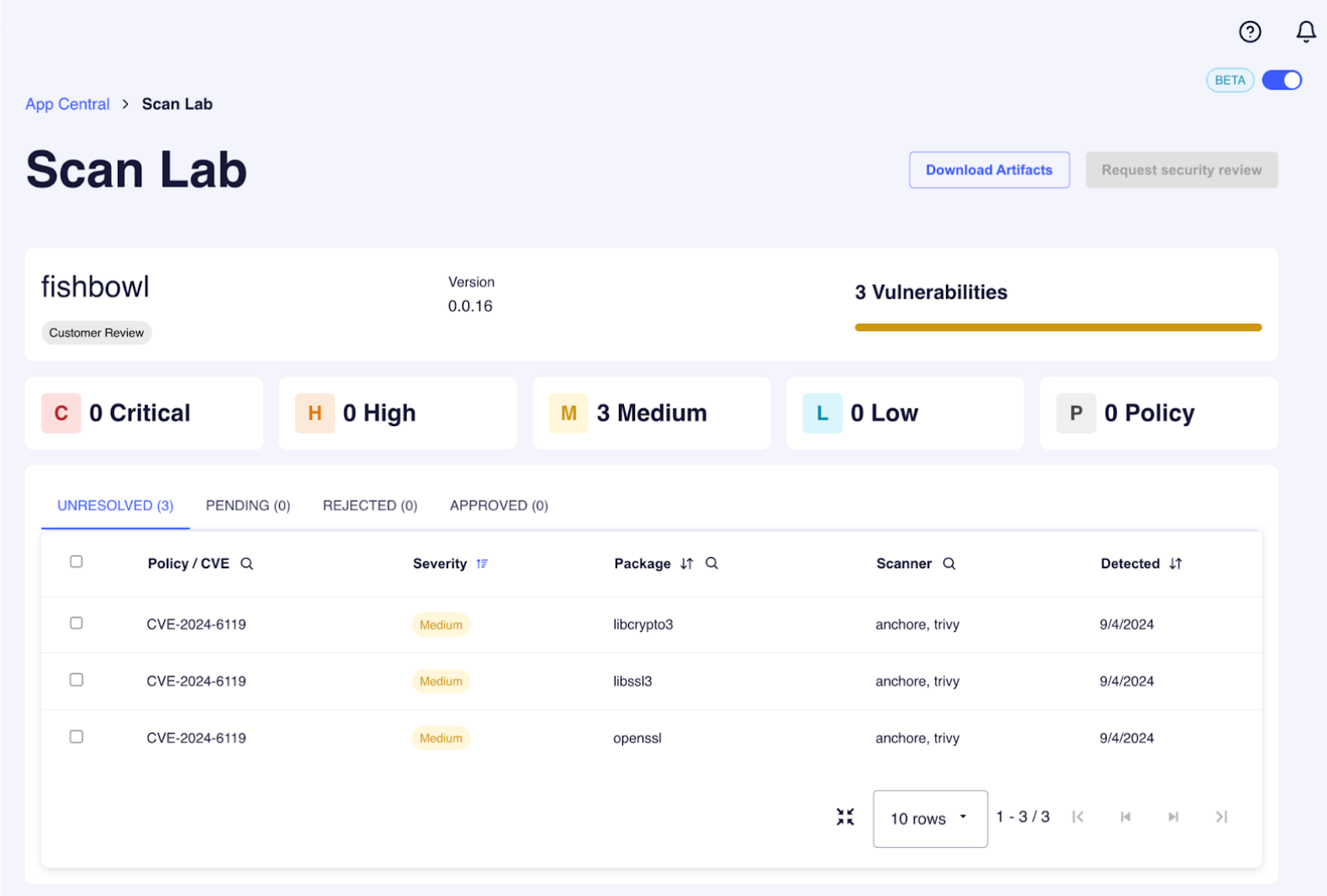Image resolution: width=1327 pixels, height=896 pixels.
Task: Sort by Detected date arrows
Action: (1176, 564)
